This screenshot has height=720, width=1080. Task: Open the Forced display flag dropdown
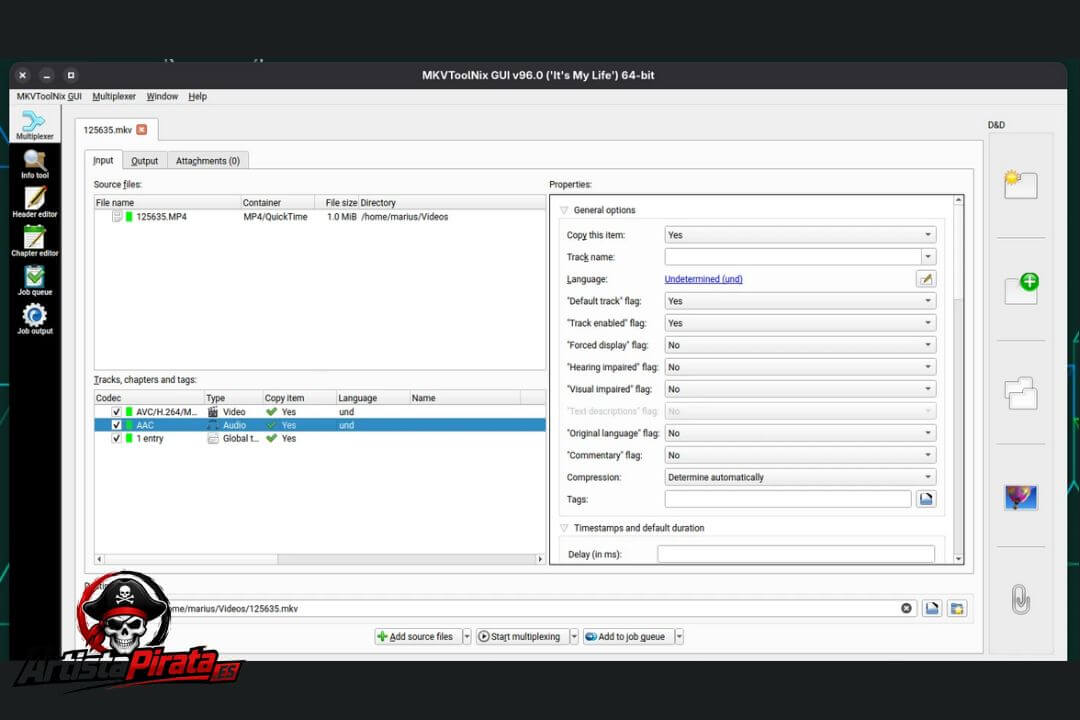coord(800,345)
